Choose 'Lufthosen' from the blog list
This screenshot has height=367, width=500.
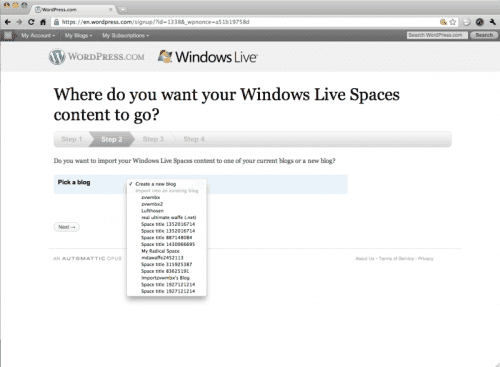coord(166,211)
